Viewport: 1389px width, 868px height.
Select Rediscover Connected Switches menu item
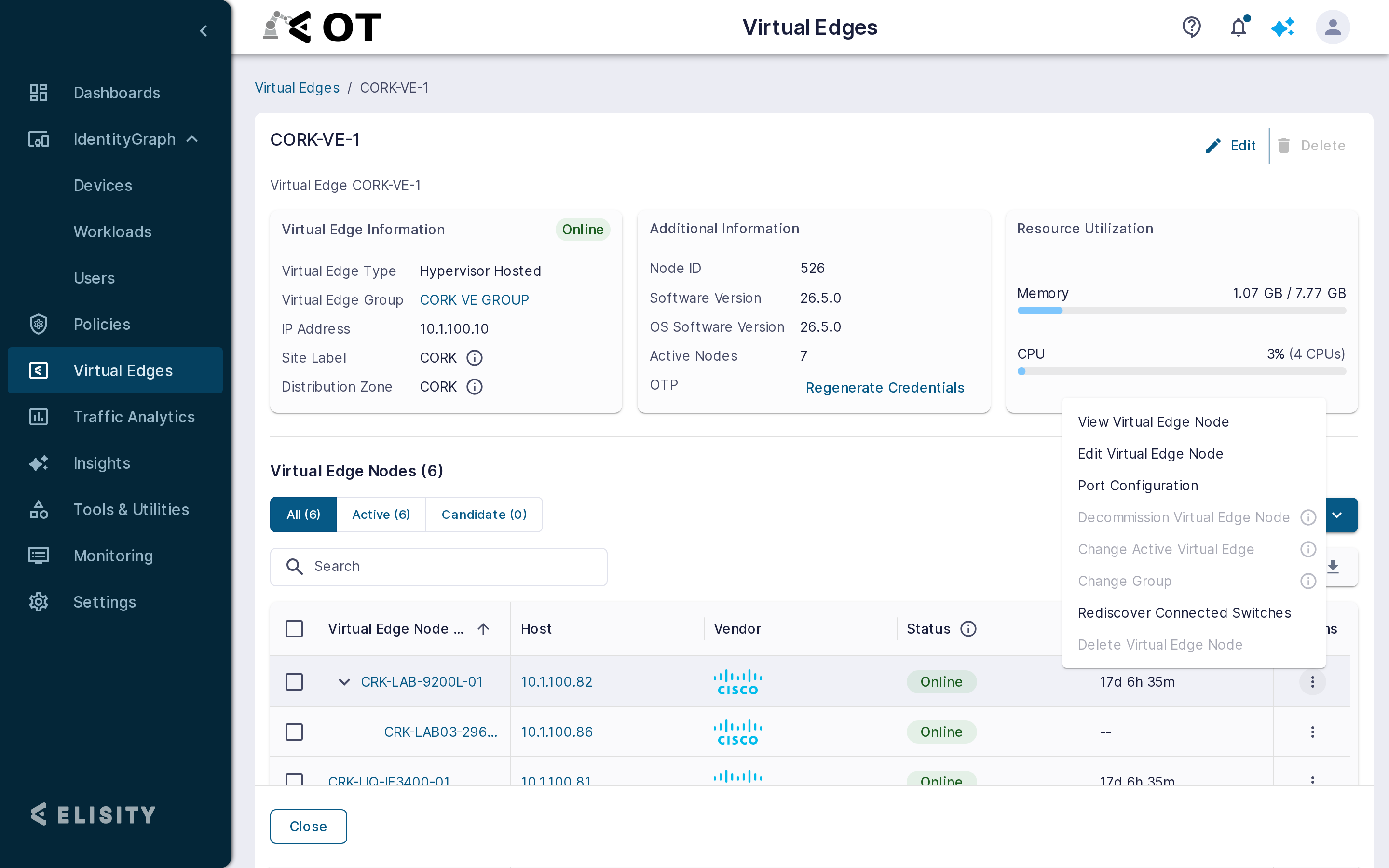tap(1184, 612)
